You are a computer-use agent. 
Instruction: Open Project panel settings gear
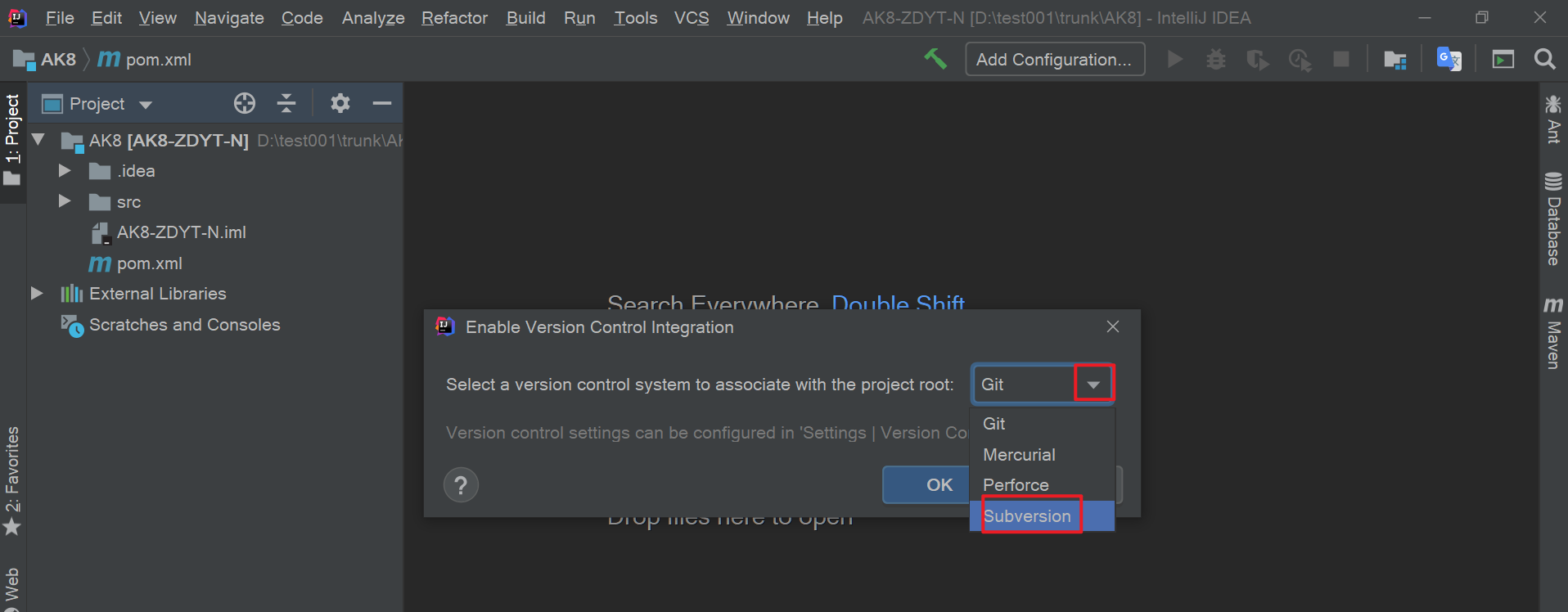tap(340, 103)
